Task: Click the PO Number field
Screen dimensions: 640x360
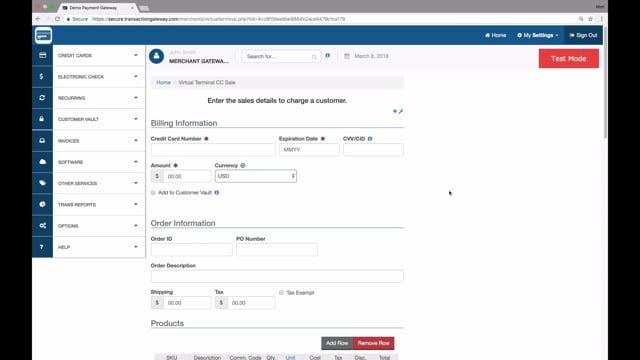Action: point(277,249)
